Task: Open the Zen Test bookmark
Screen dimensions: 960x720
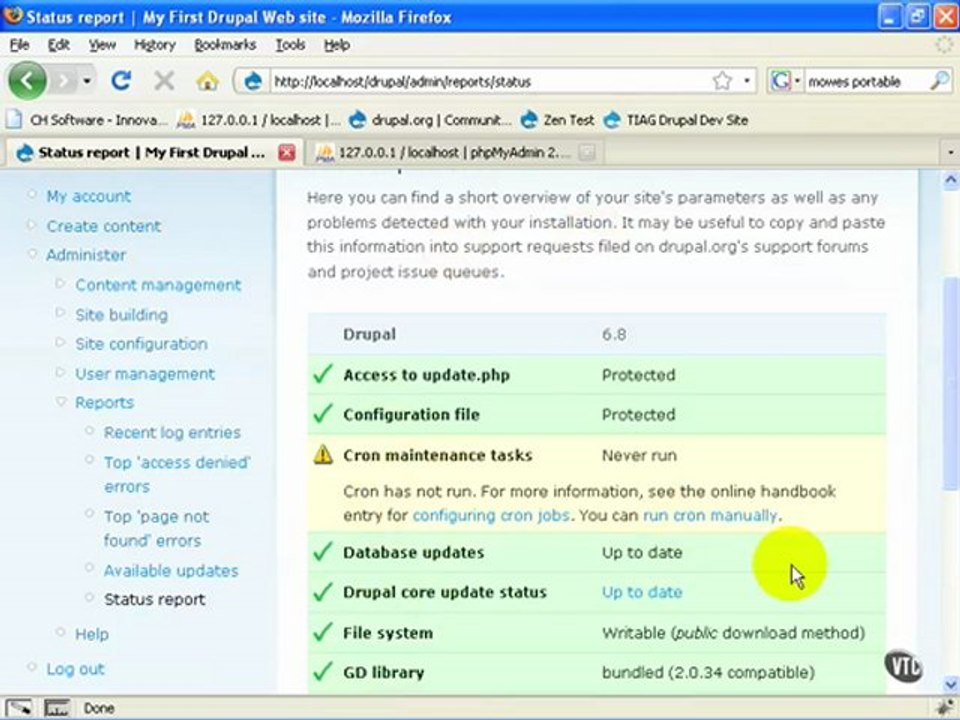Action: point(557,120)
